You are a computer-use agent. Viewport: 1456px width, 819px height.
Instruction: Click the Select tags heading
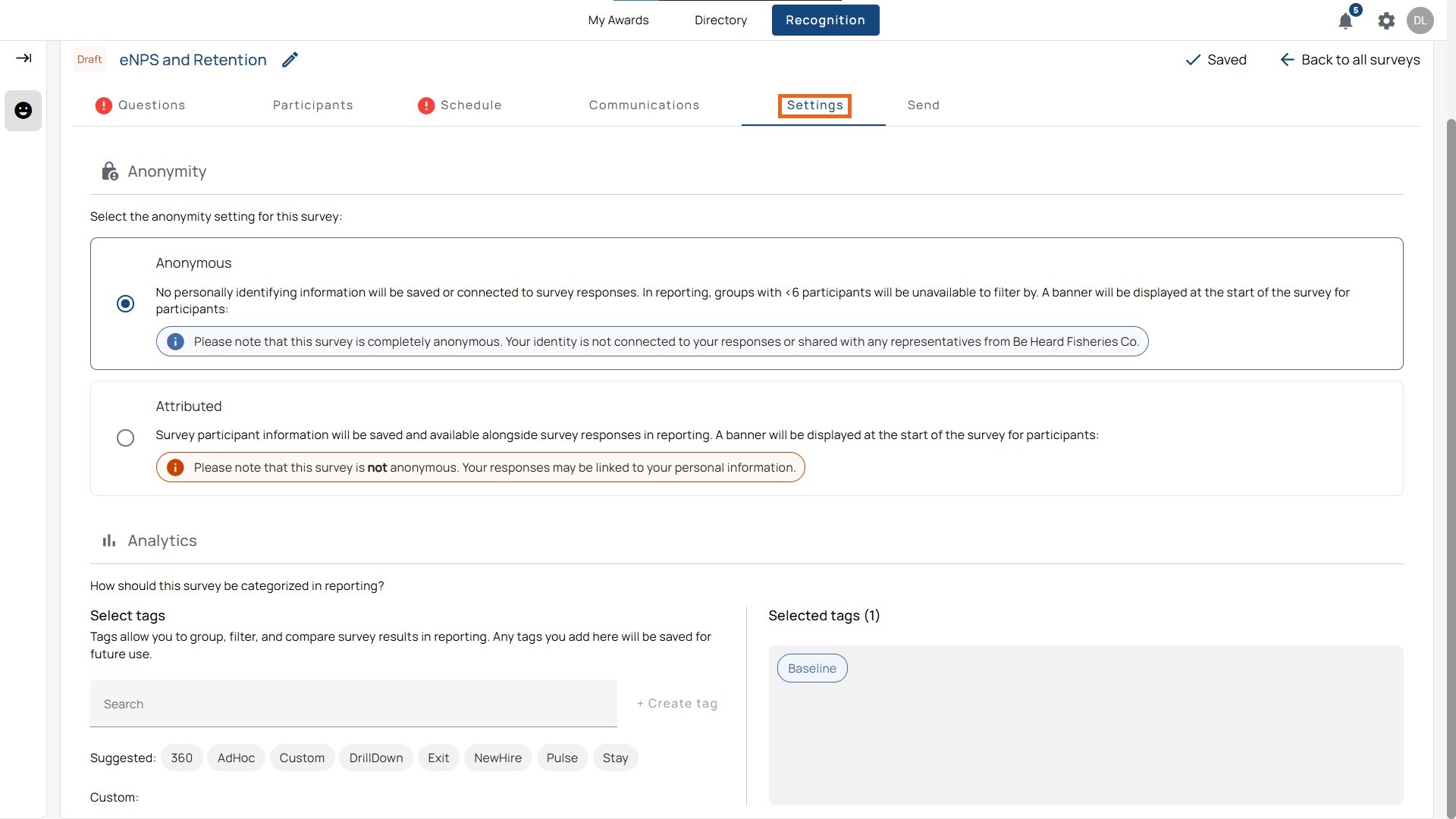pyautogui.click(x=127, y=616)
